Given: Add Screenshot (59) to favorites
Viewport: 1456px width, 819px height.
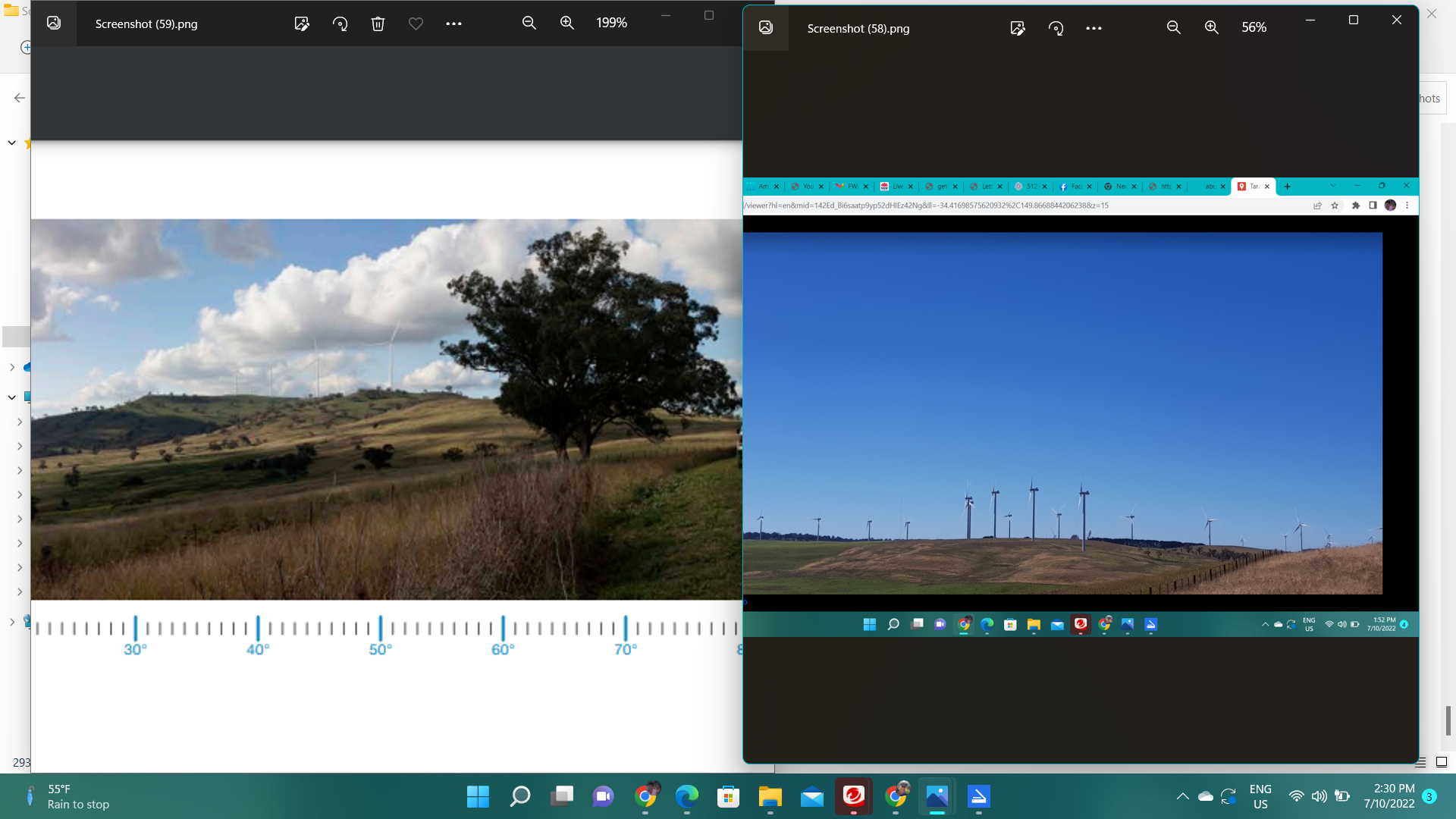Looking at the screenshot, I should pyautogui.click(x=416, y=24).
